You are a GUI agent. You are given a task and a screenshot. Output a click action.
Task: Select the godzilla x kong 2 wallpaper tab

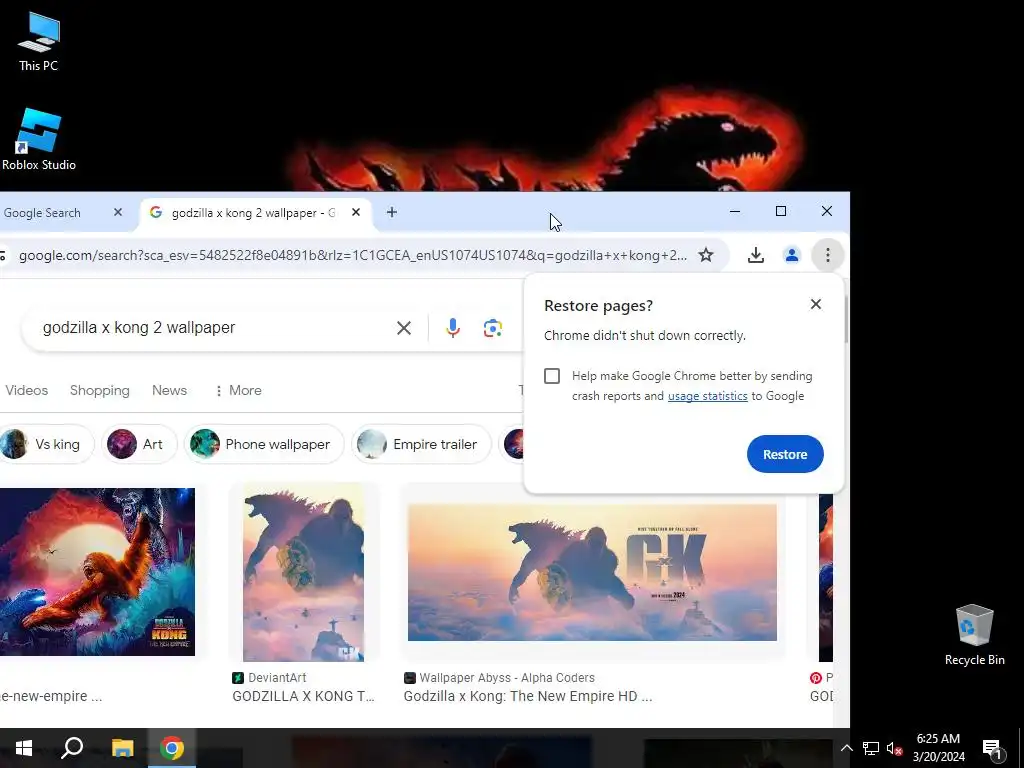pos(254,212)
